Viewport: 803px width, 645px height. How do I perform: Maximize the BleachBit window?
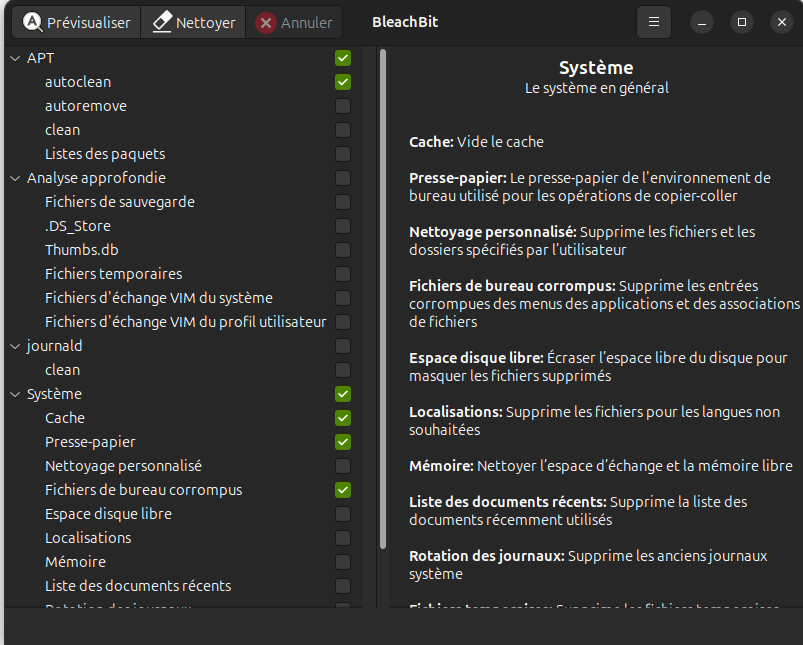tap(742, 23)
